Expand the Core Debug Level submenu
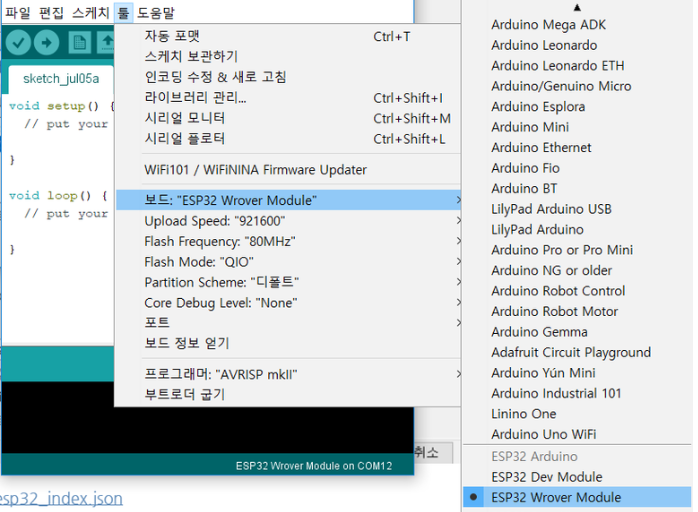This screenshot has width=698, height=512. click(288, 303)
